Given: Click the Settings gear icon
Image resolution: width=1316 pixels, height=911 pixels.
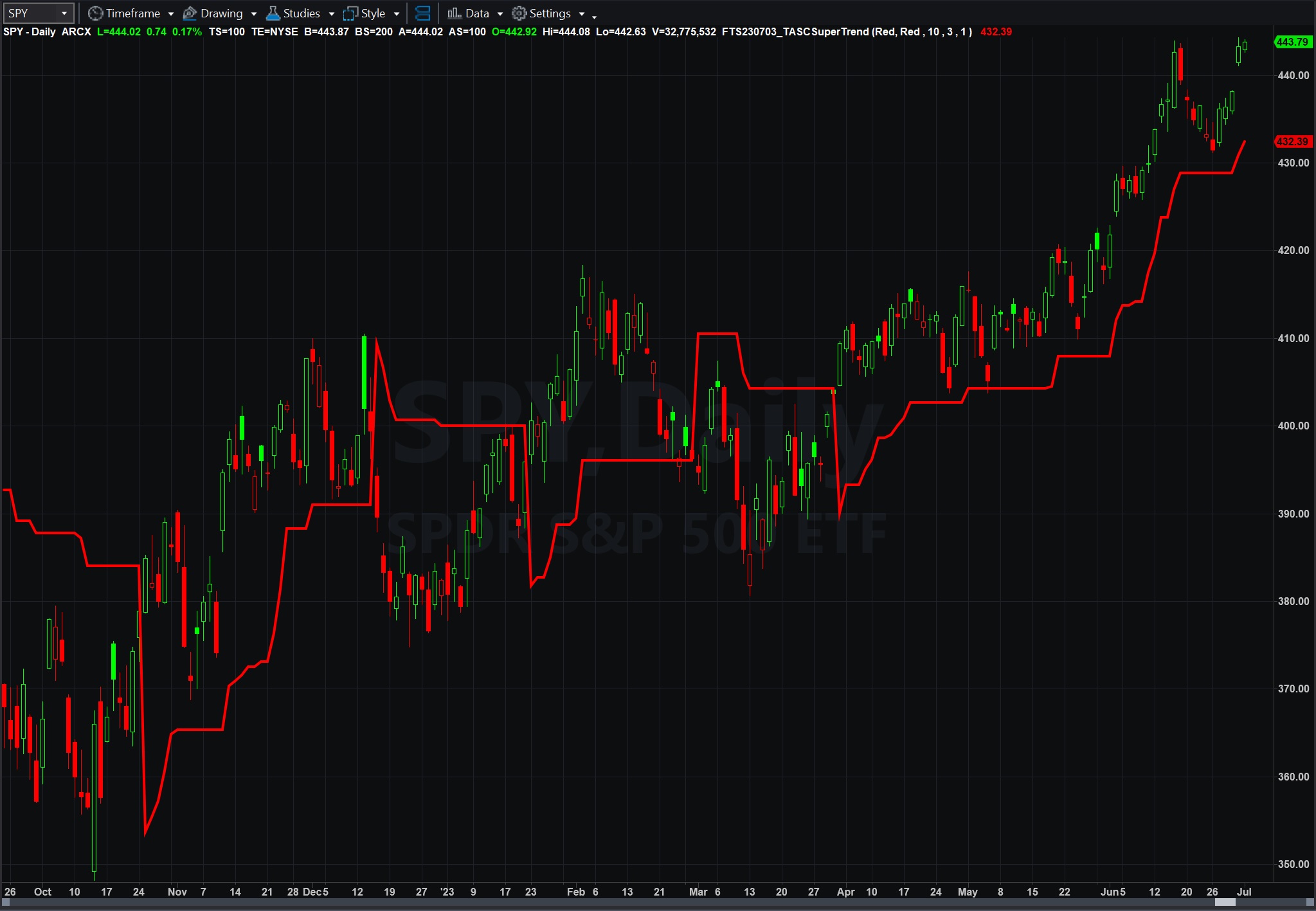Looking at the screenshot, I should pyautogui.click(x=519, y=13).
